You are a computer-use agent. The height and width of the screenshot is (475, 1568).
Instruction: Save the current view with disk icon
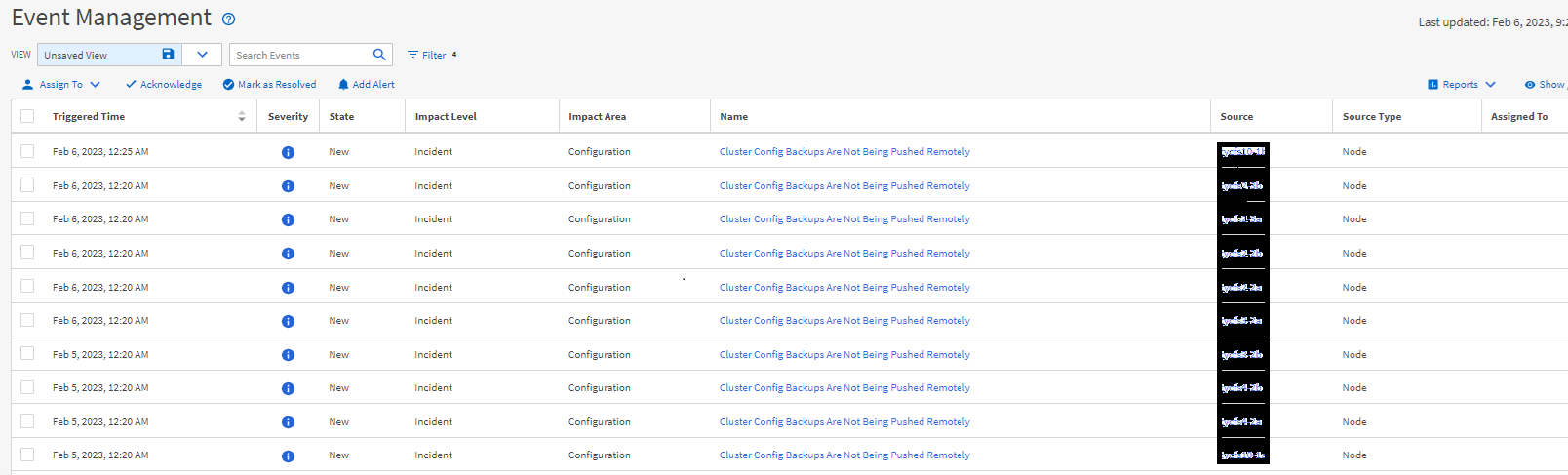pyautogui.click(x=168, y=55)
